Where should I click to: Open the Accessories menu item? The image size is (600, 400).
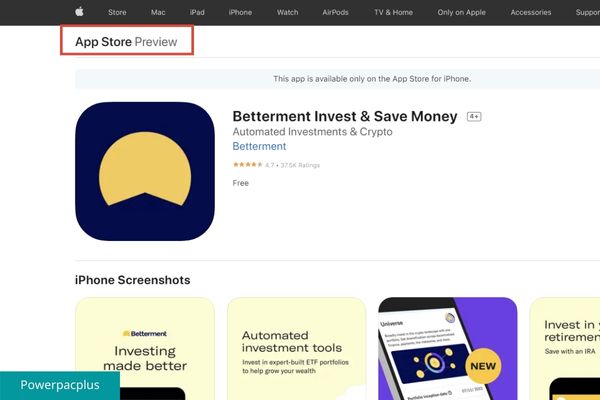point(531,12)
